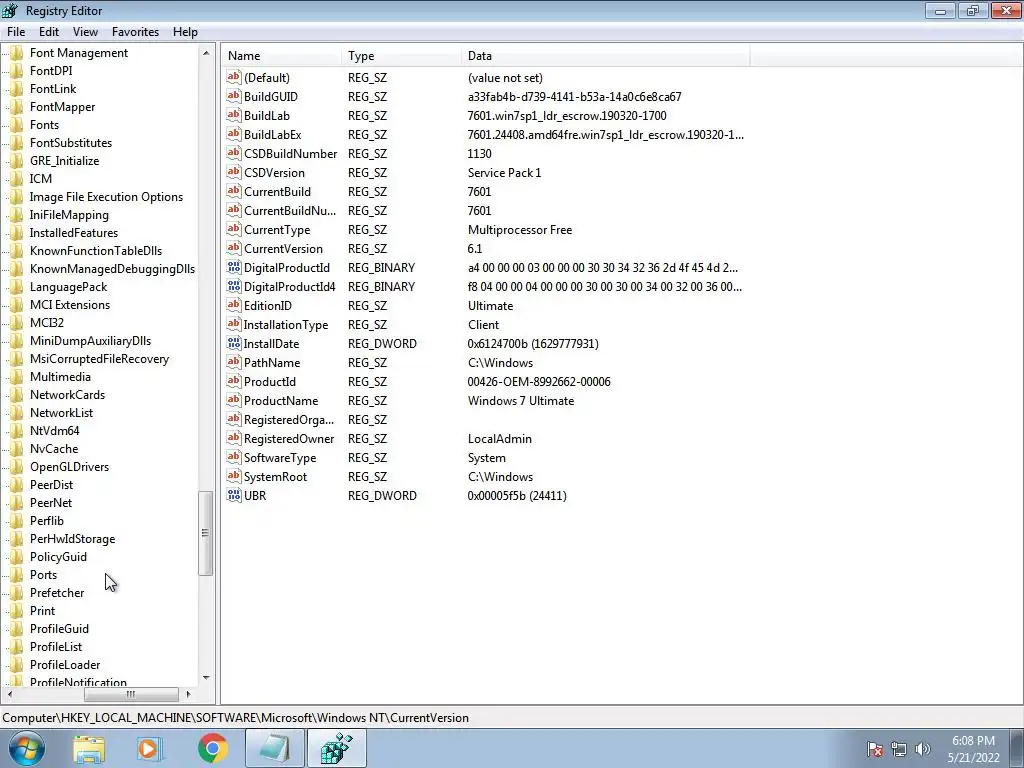Click the folder icon next to Multimedia
This screenshot has width=1024, height=768.
(17, 377)
